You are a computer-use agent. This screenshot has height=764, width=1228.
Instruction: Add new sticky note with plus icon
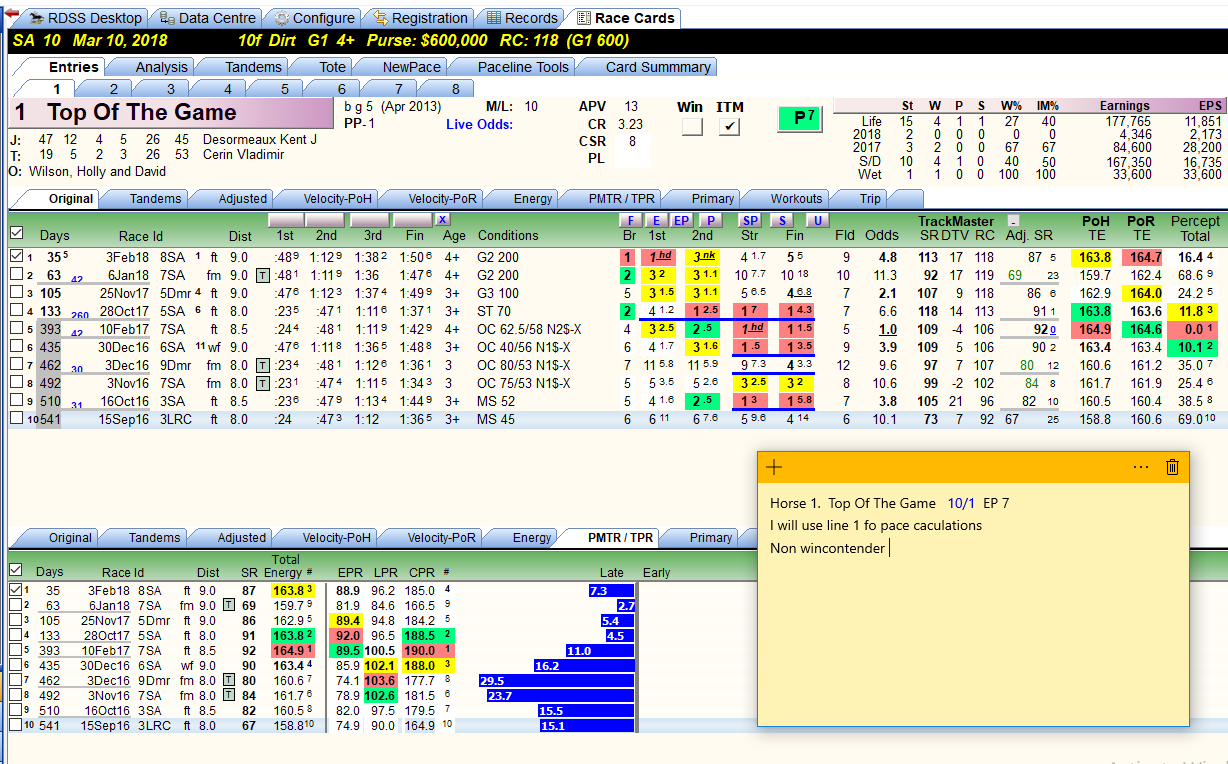[774, 467]
